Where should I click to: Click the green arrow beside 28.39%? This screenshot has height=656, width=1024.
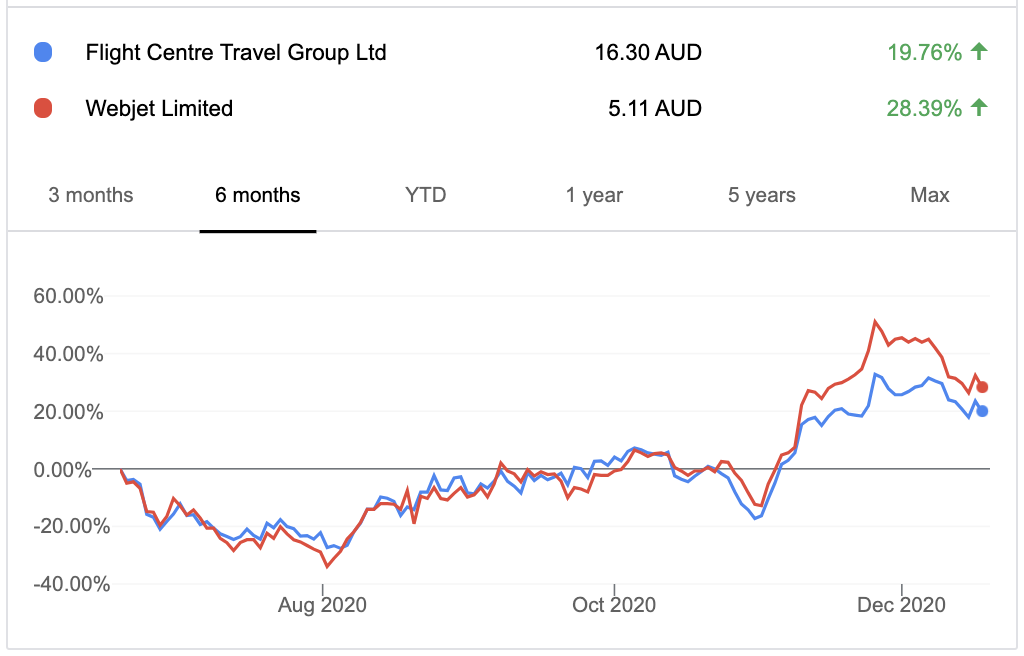pos(979,107)
